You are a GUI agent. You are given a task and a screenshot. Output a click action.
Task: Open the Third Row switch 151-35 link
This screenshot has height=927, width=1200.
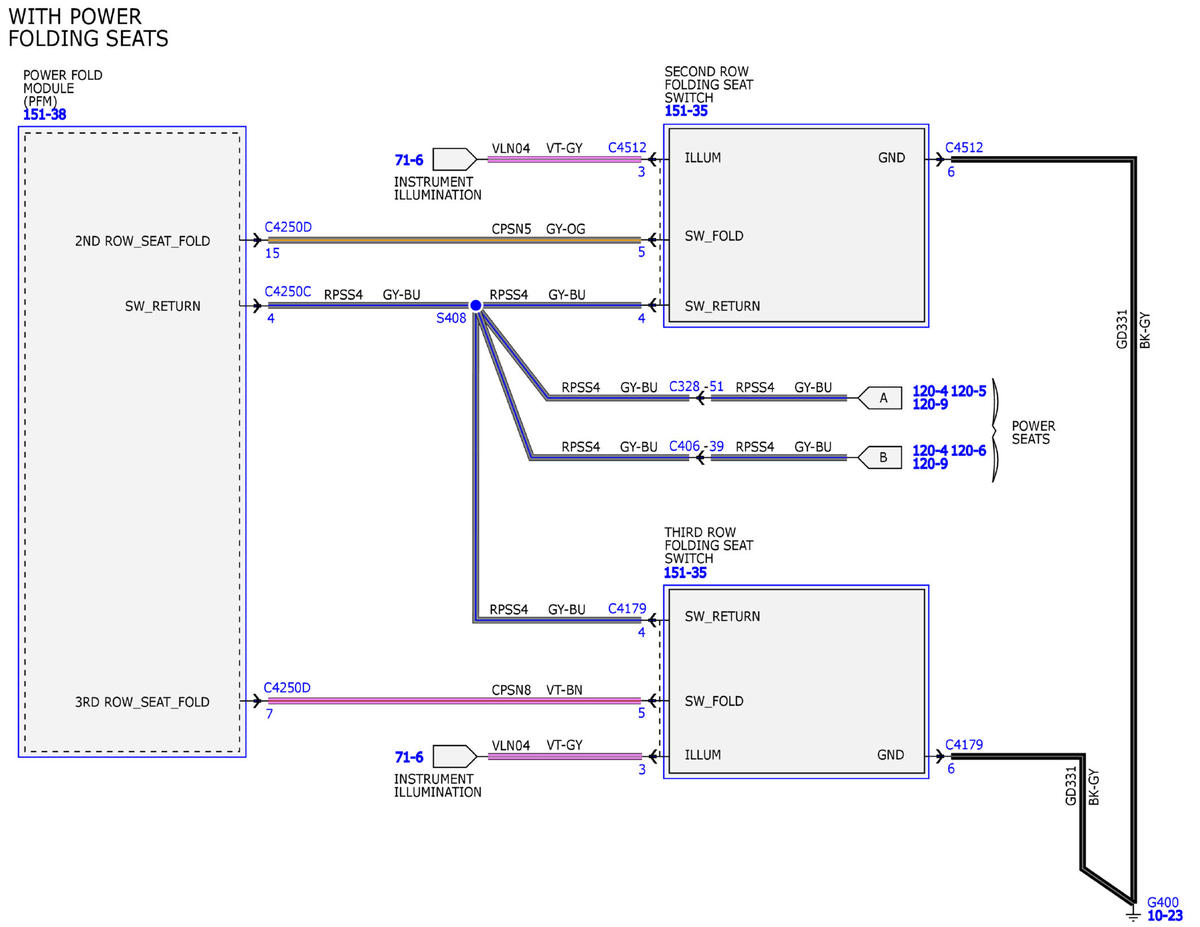(687, 573)
